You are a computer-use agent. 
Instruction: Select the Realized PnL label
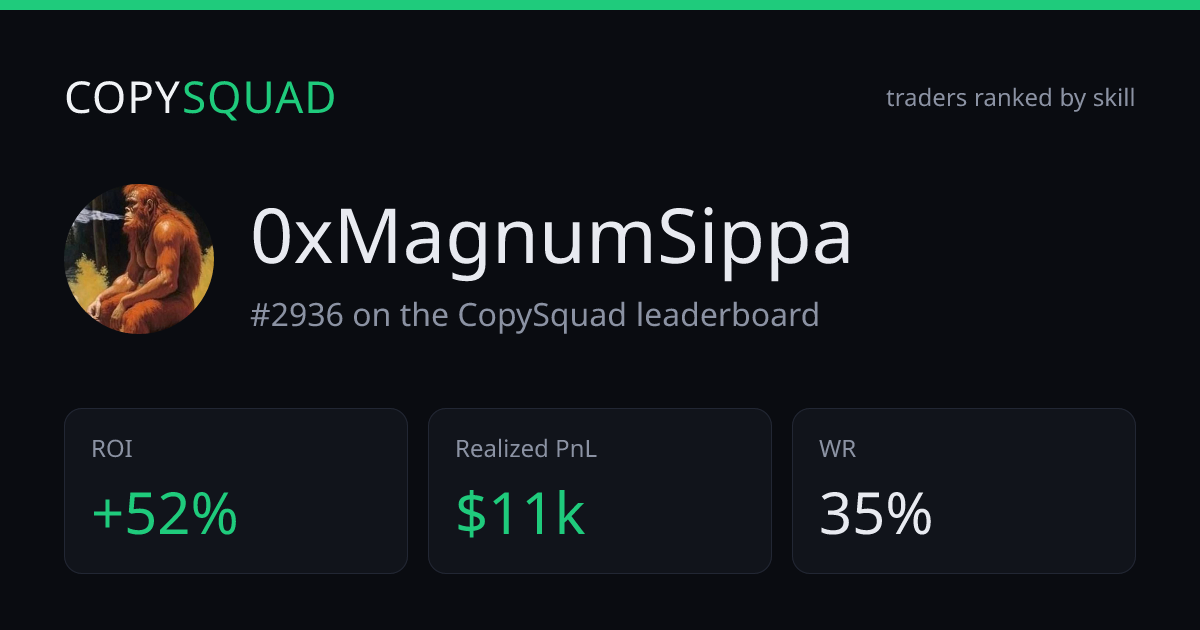point(526,449)
